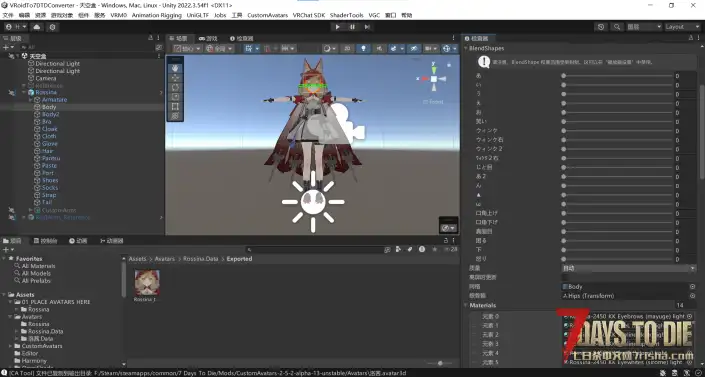
Task: Adjust the 笑い blend shape slider
Action: [x=617, y=121]
